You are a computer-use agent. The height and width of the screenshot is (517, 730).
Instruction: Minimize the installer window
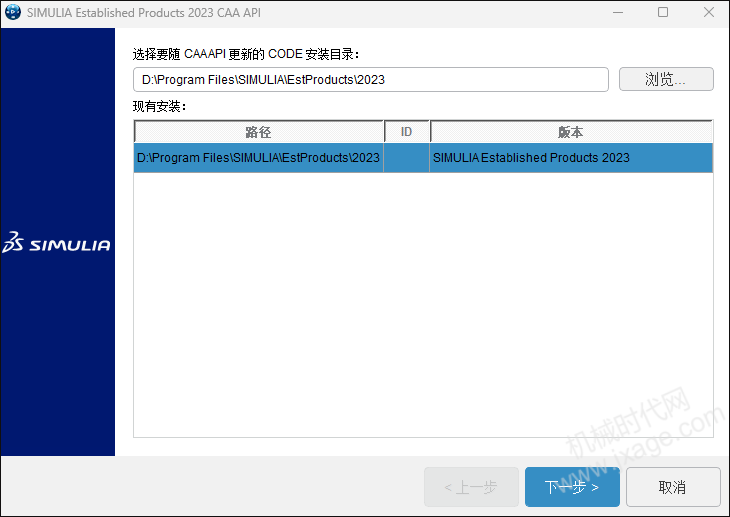(x=618, y=13)
